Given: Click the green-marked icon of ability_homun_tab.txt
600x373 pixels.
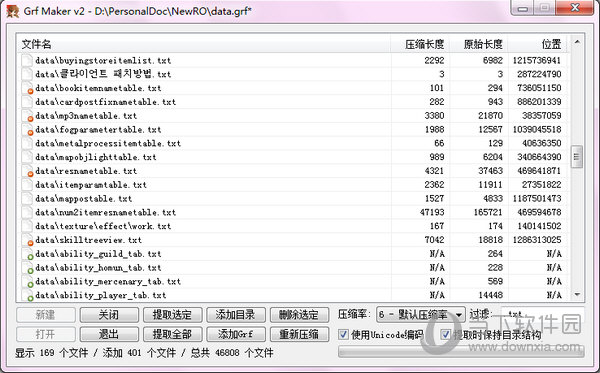Looking at the screenshot, I should 27,268.
